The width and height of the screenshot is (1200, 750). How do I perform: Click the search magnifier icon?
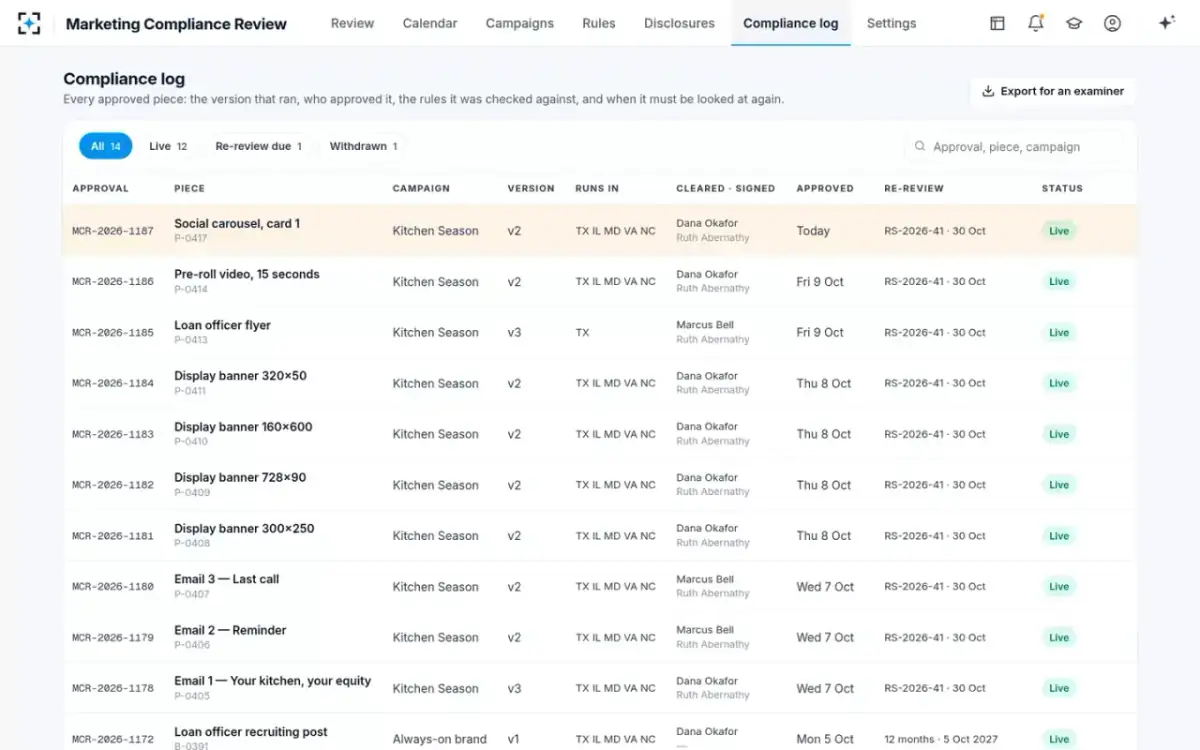(920, 146)
